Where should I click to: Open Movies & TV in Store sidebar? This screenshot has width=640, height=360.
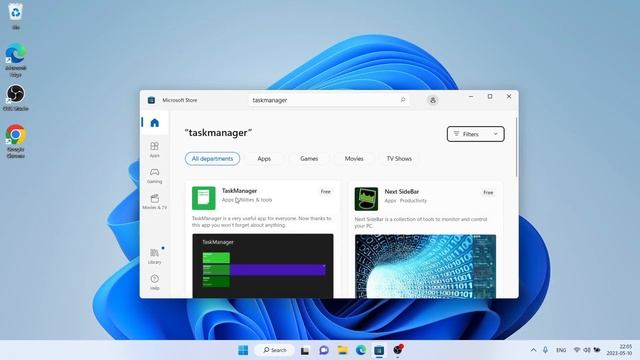coord(154,202)
